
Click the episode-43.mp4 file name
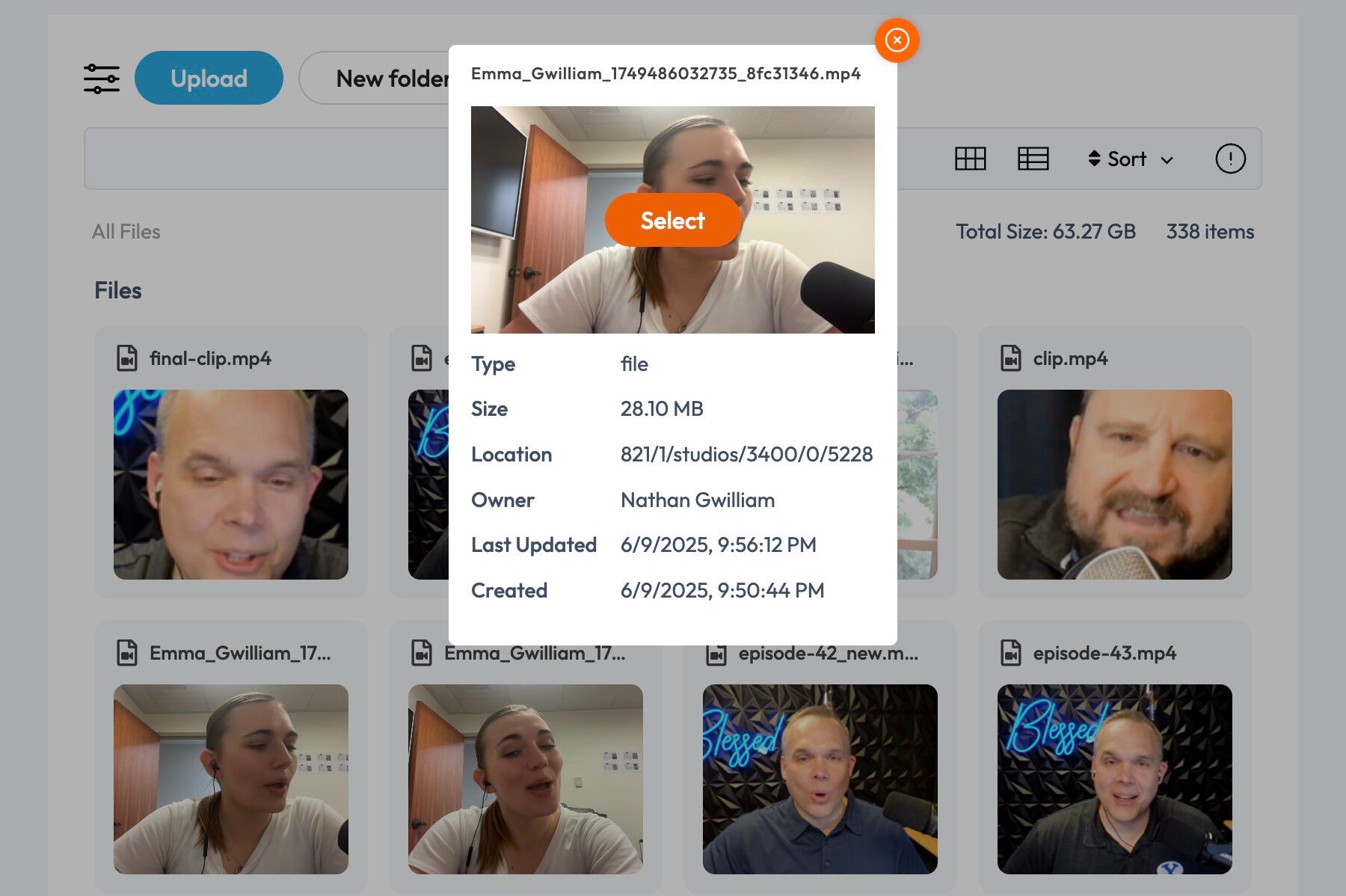coord(1104,654)
